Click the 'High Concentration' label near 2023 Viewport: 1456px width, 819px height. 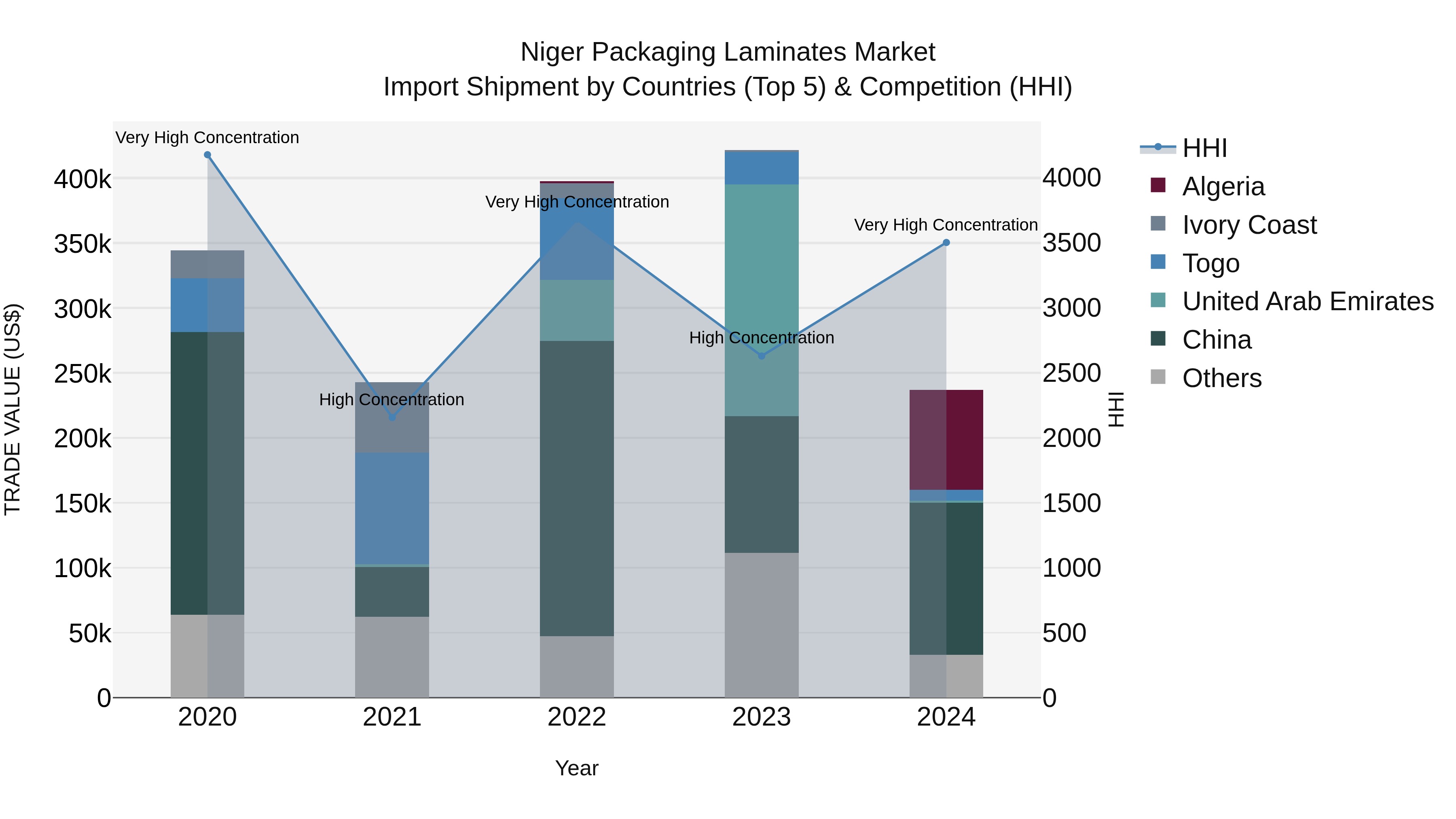click(761, 338)
